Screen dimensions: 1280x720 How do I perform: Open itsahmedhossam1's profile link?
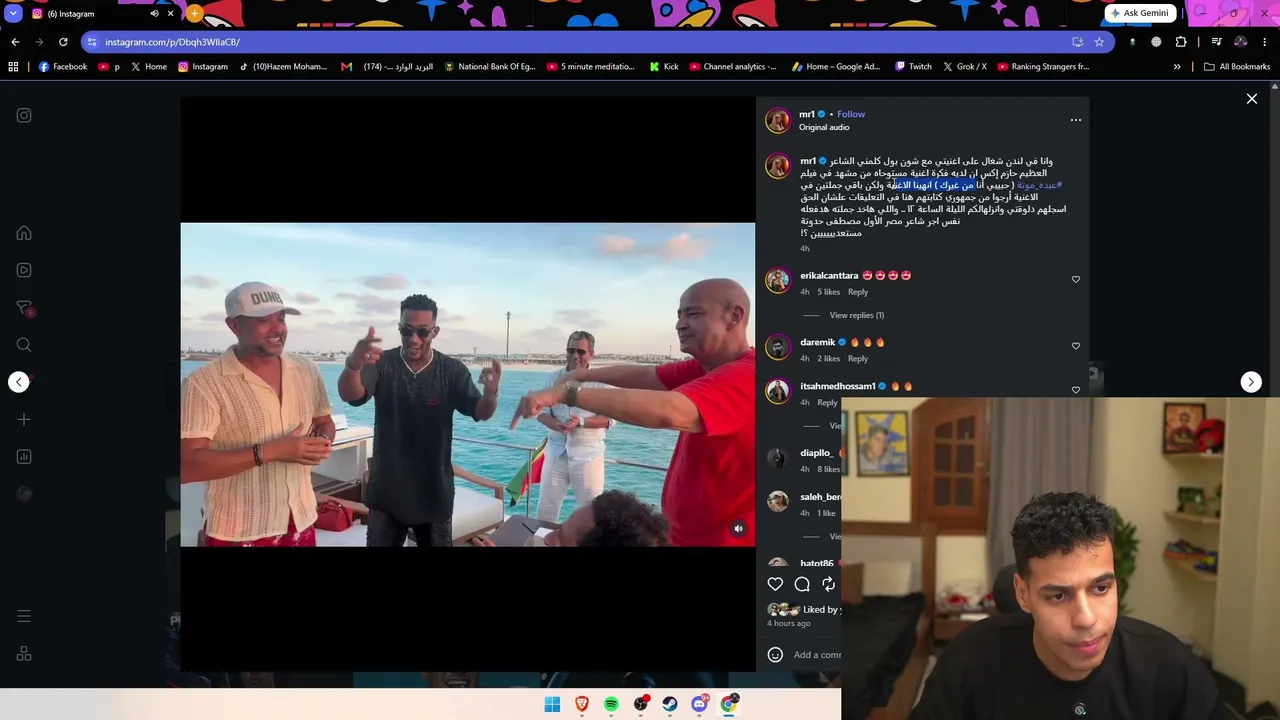click(838, 386)
